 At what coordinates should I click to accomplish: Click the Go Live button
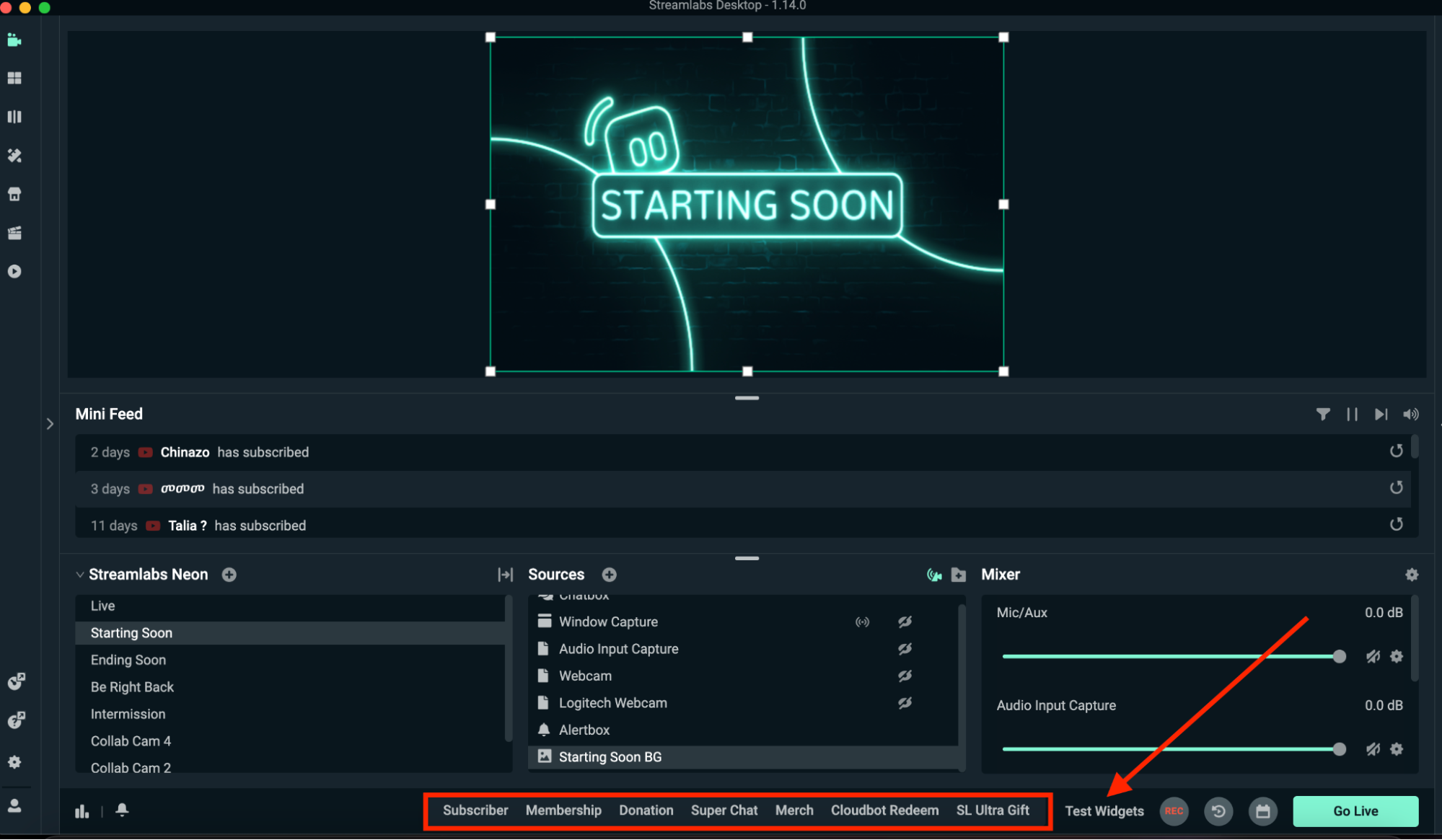tap(1355, 811)
